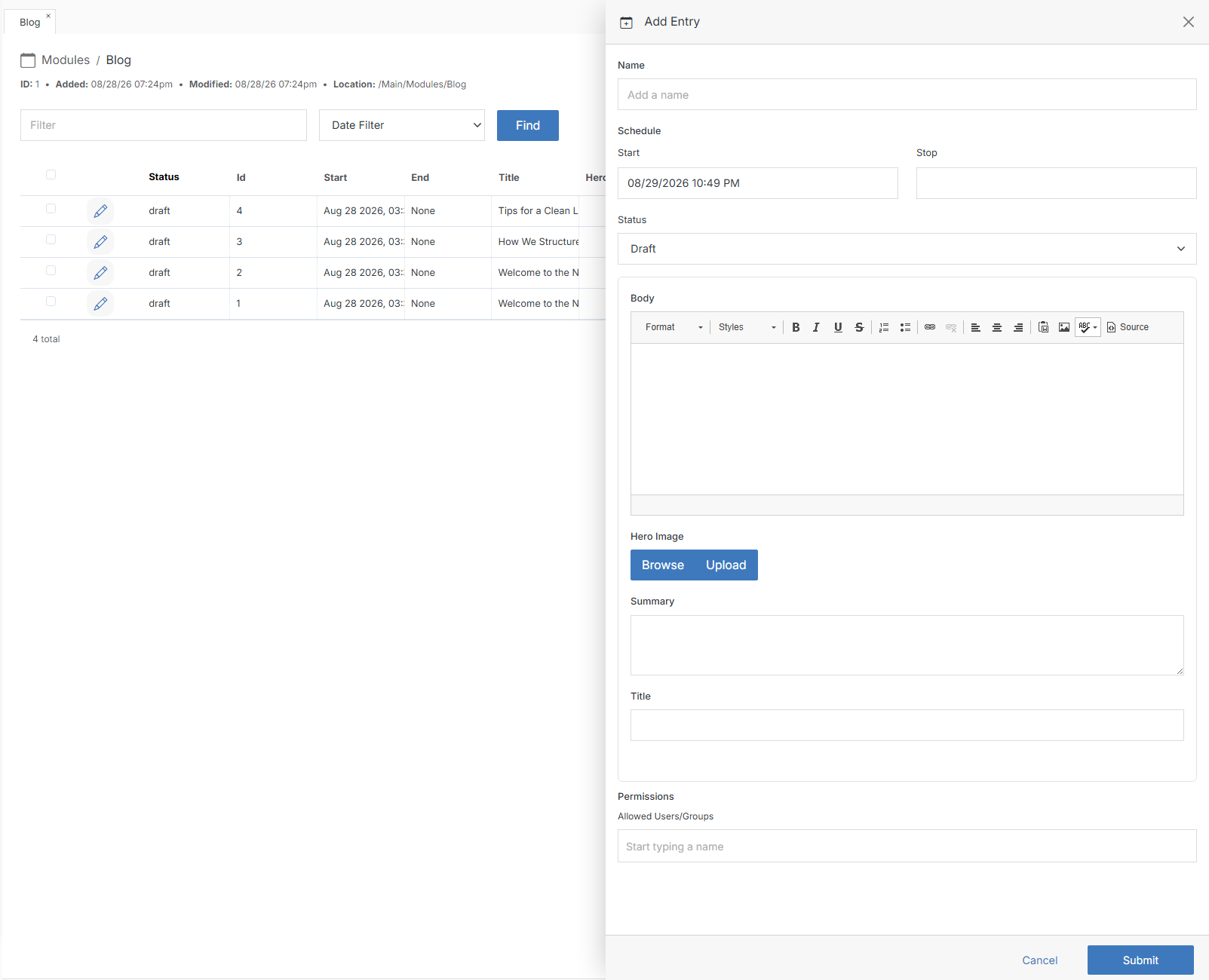Click the Stop date field
The image size is (1209, 980).
click(1056, 183)
